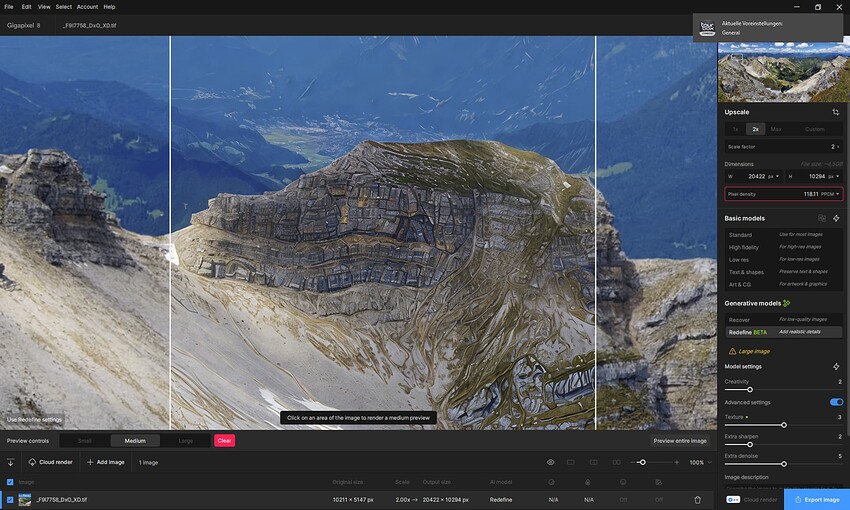Switch to single-view preview layout icon
The height and width of the screenshot is (510, 850).
click(x=571, y=462)
